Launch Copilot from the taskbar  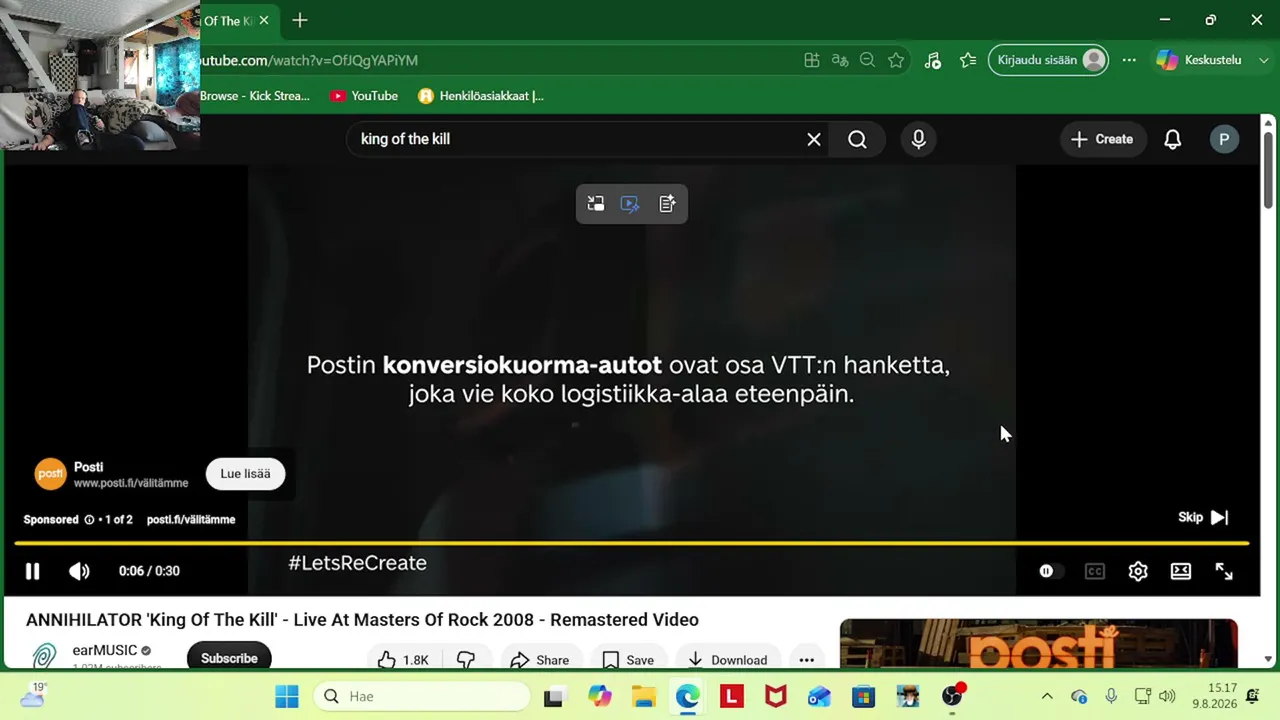pos(600,696)
